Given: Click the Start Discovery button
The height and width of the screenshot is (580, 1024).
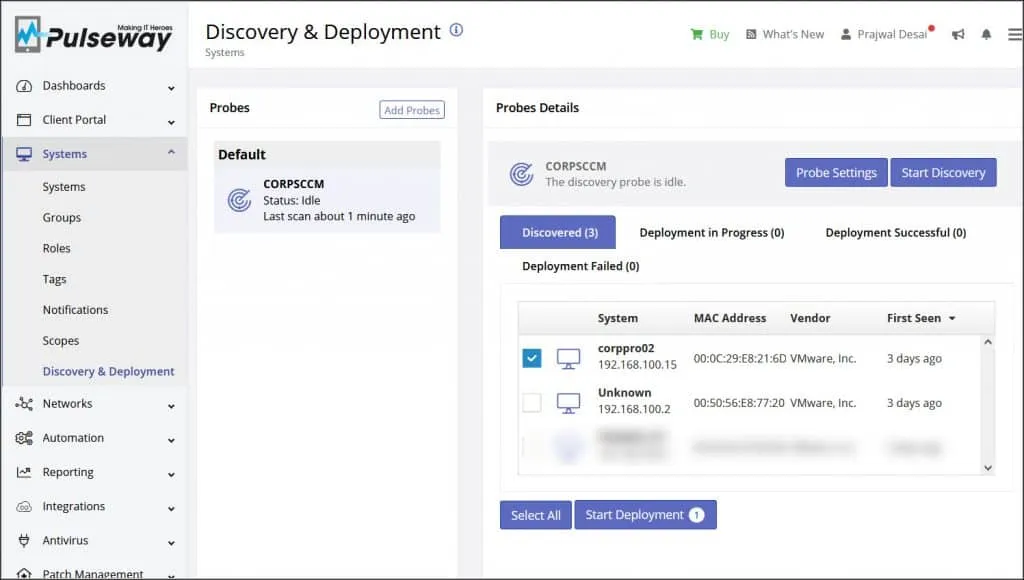Looking at the screenshot, I should pos(943,172).
